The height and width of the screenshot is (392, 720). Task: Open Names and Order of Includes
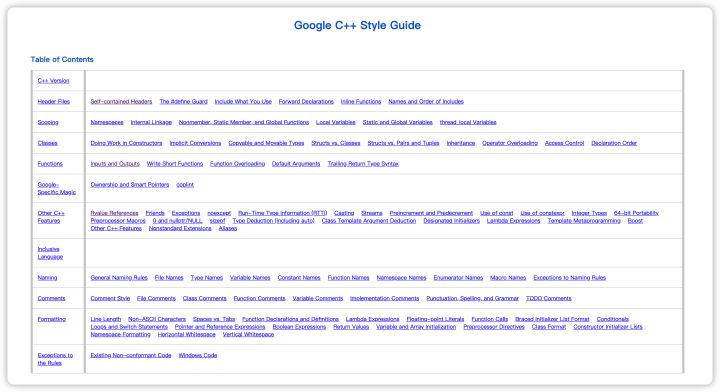click(426, 101)
